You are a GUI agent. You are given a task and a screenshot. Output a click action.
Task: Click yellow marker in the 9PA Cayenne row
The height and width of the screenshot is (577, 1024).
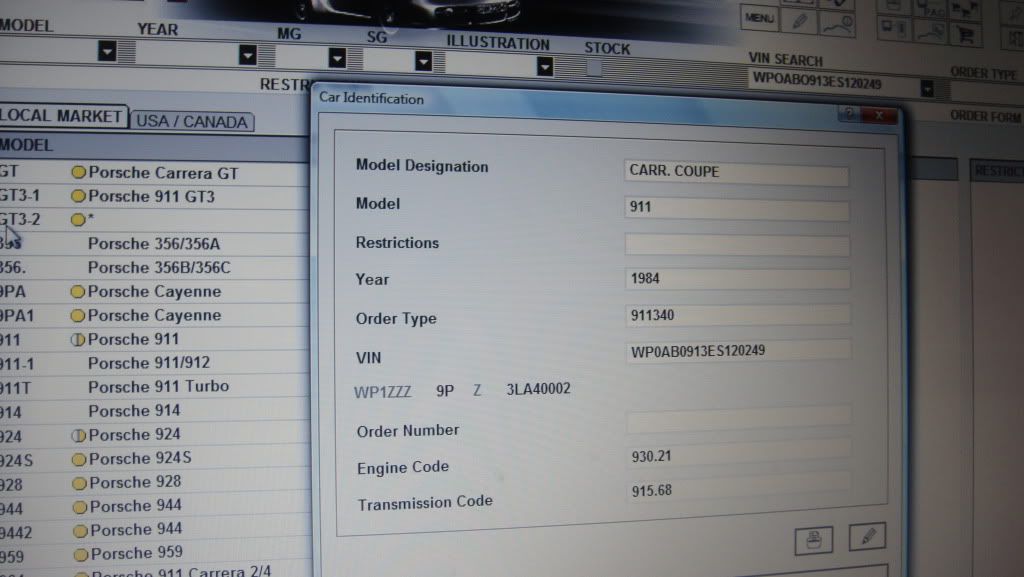coord(78,291)
